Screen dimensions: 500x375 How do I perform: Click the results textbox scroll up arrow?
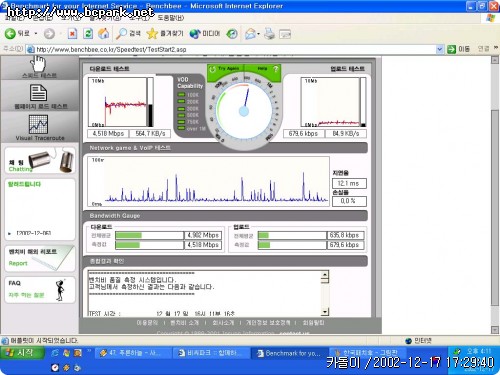[325, 275]
